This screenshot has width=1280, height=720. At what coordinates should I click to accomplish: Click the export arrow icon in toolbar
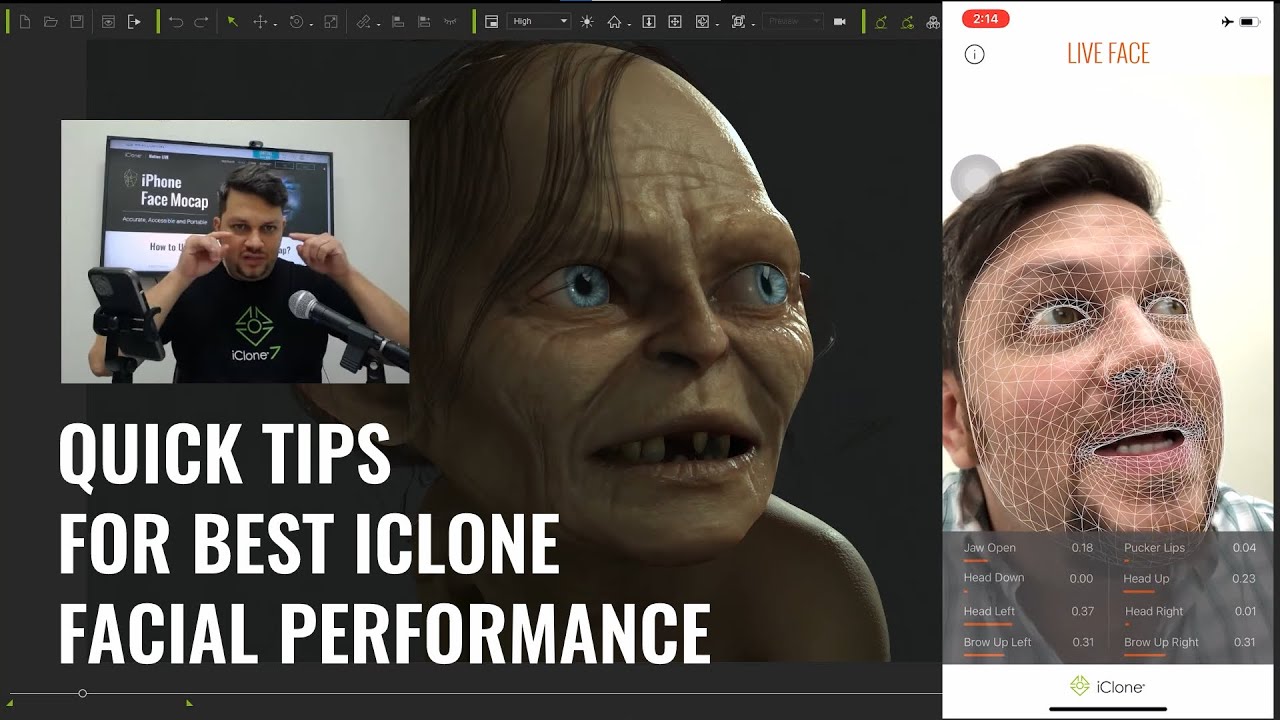pyautogui.click(x=134, y=21)
